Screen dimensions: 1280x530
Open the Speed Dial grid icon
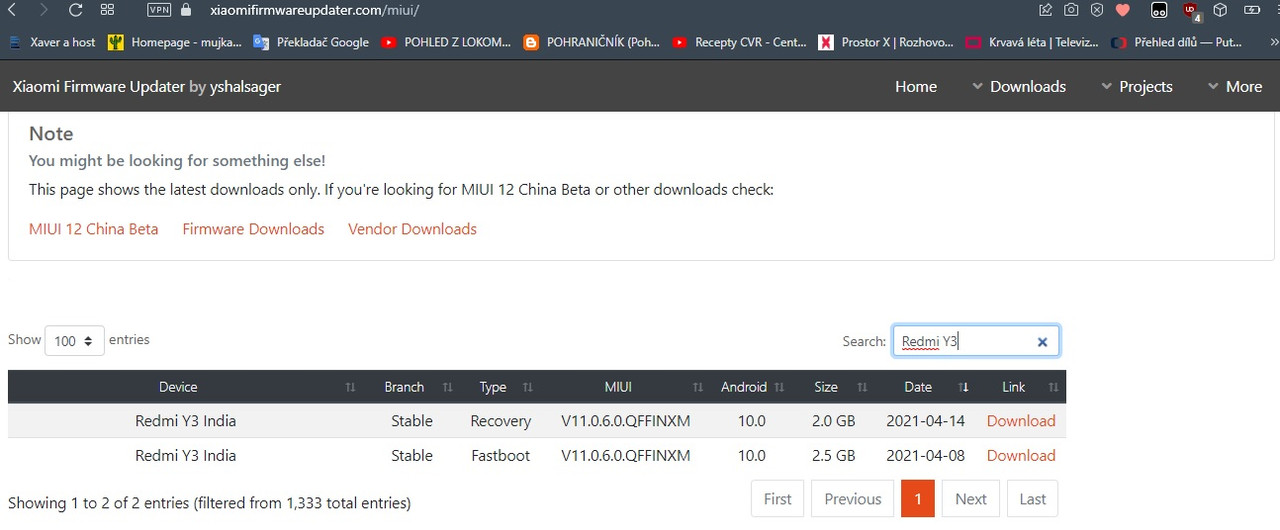pos(108,10)
